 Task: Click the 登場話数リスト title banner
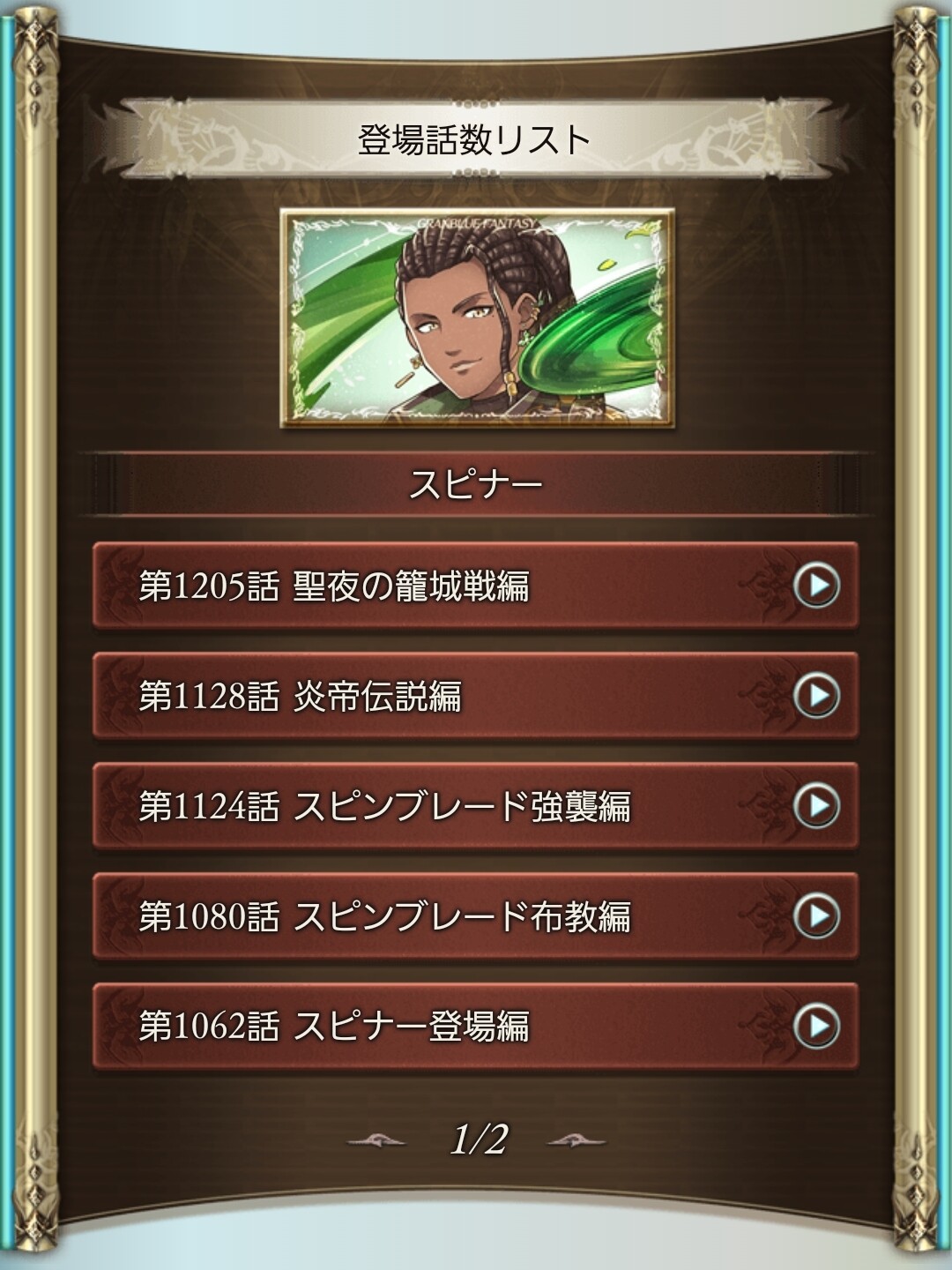pyautogui.click(x=476, y=138)
